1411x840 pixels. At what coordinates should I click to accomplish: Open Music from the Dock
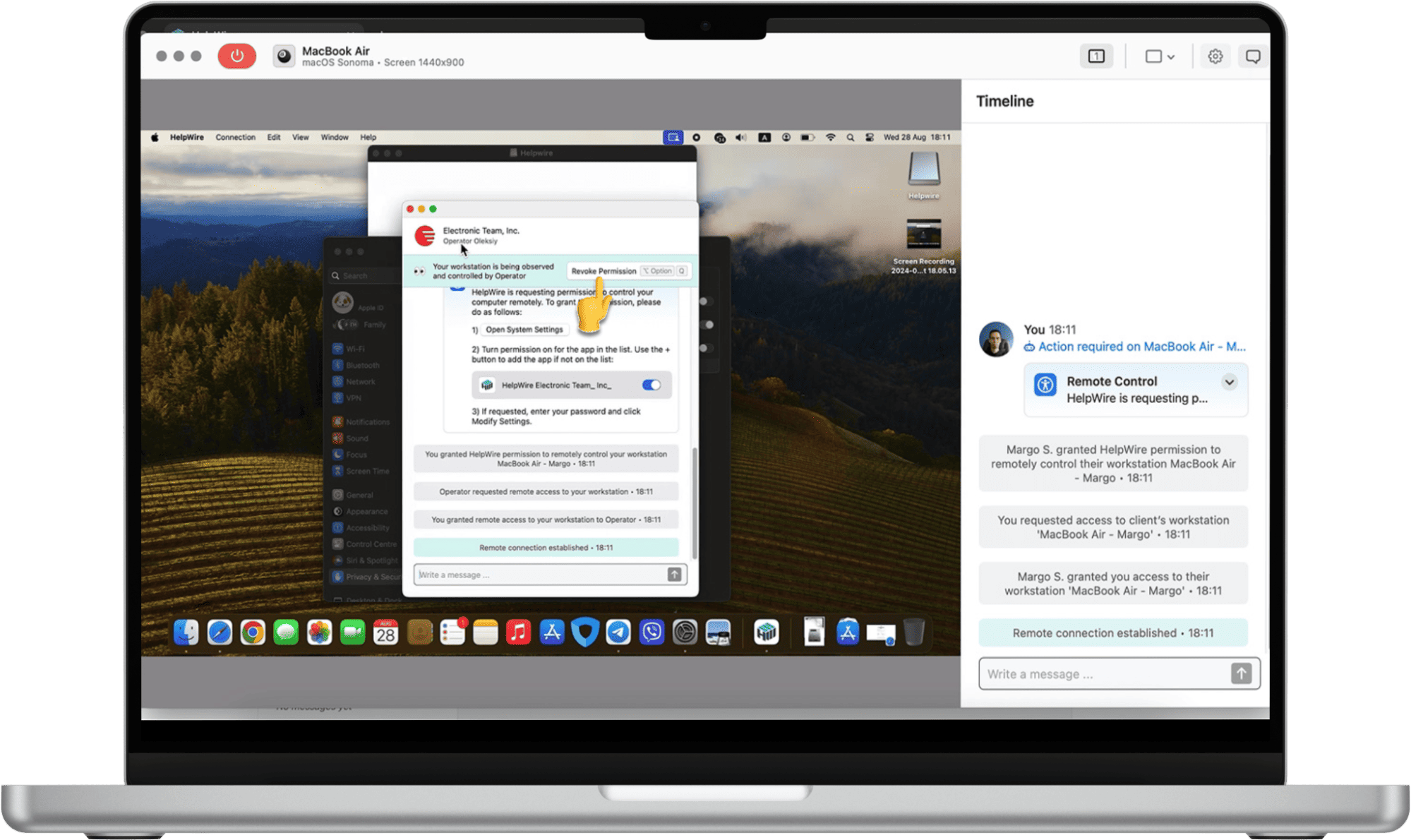519,632
